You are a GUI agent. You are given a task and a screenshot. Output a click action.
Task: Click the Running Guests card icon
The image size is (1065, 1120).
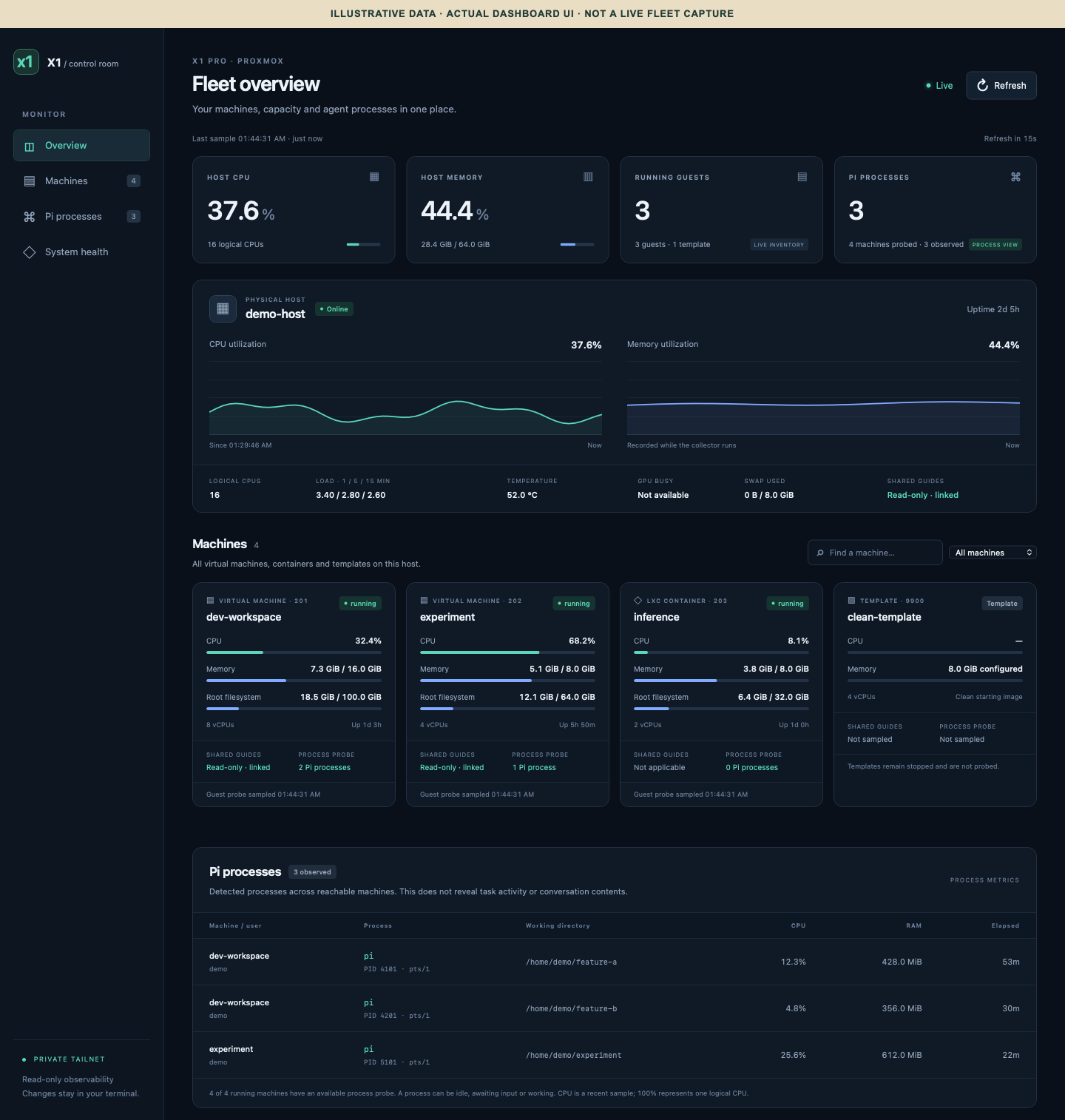[x=802, y=177]
